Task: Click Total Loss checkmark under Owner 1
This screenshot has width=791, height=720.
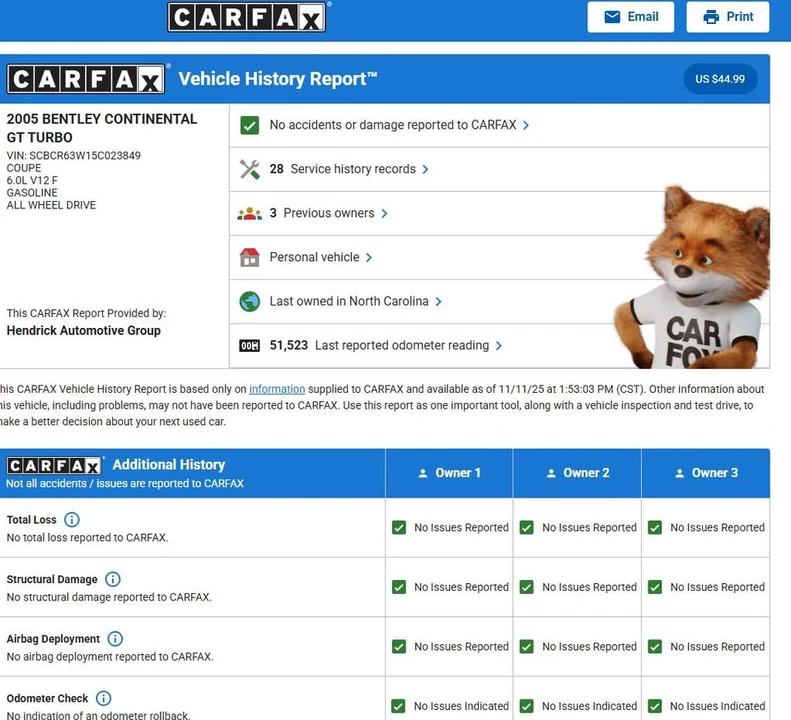Action: (399, 528)
